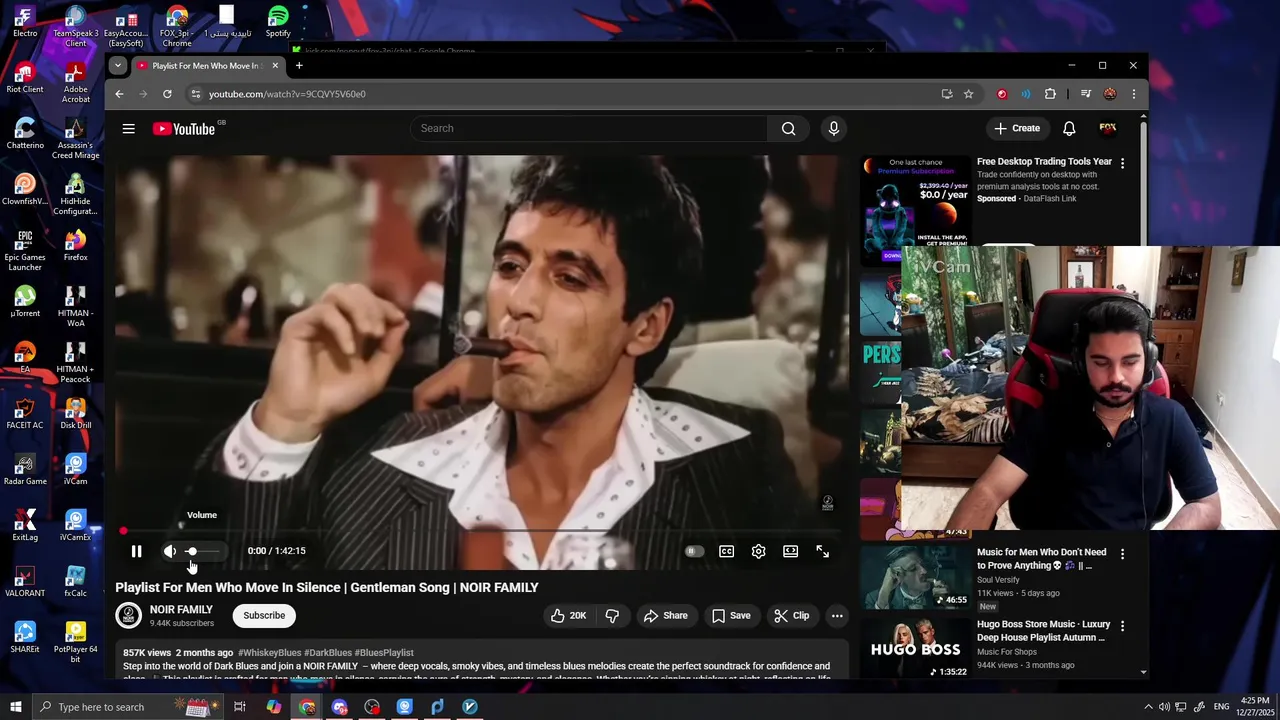This screenshot has height=720, width=1280.
Task: Open Hugo Boss Store Music video title
Action: pos(1043,630)
